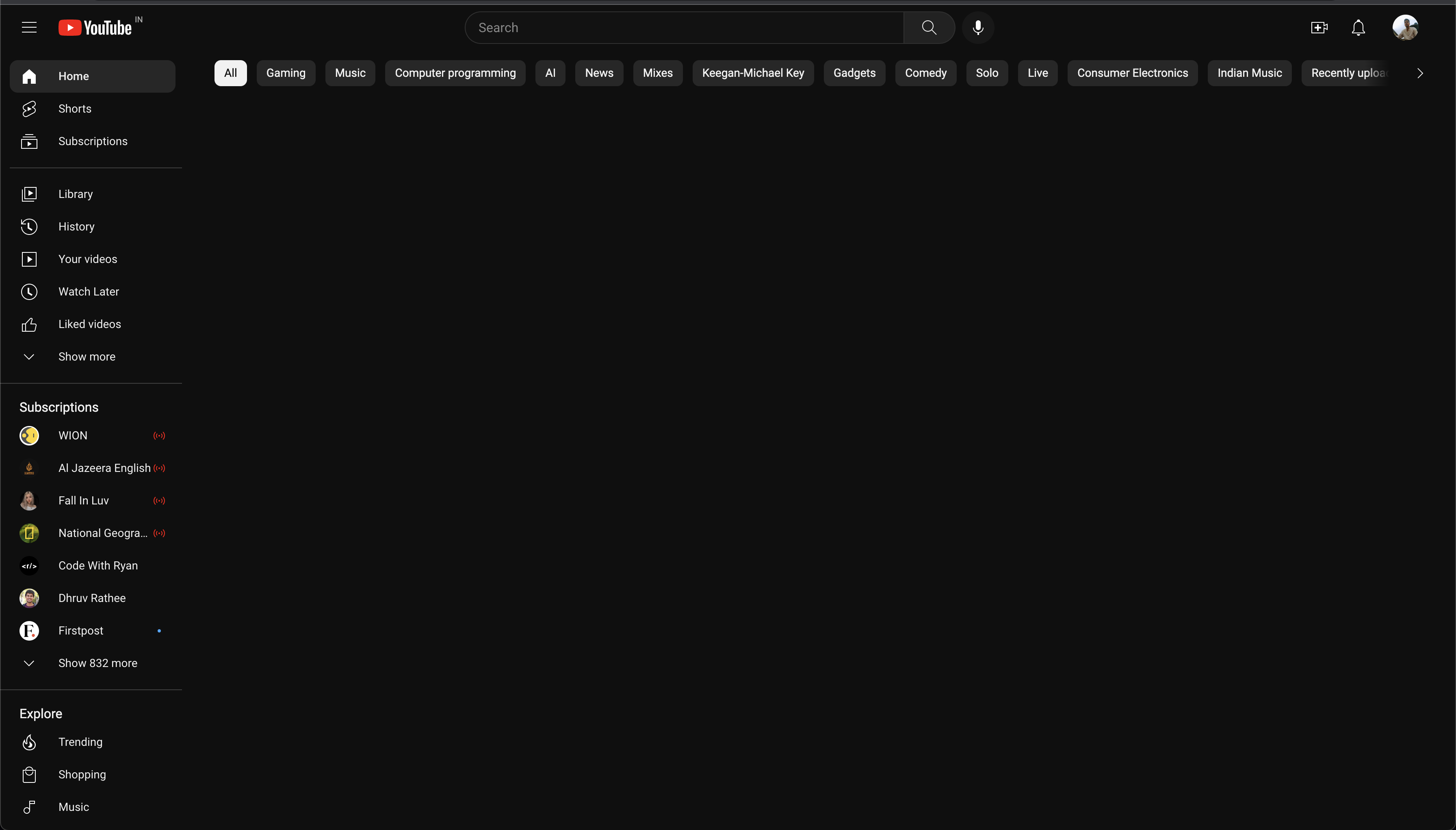Expand Show more in library section

[87, 357]
